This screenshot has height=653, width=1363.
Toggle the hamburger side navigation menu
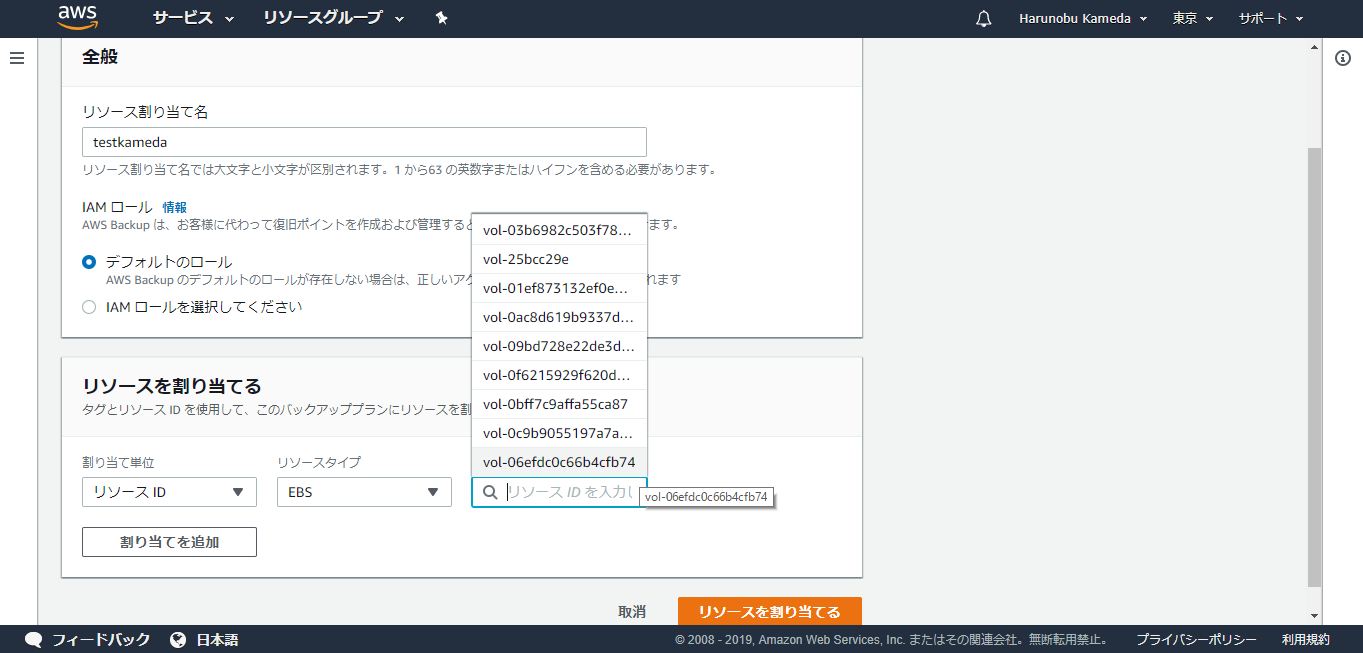16,58
